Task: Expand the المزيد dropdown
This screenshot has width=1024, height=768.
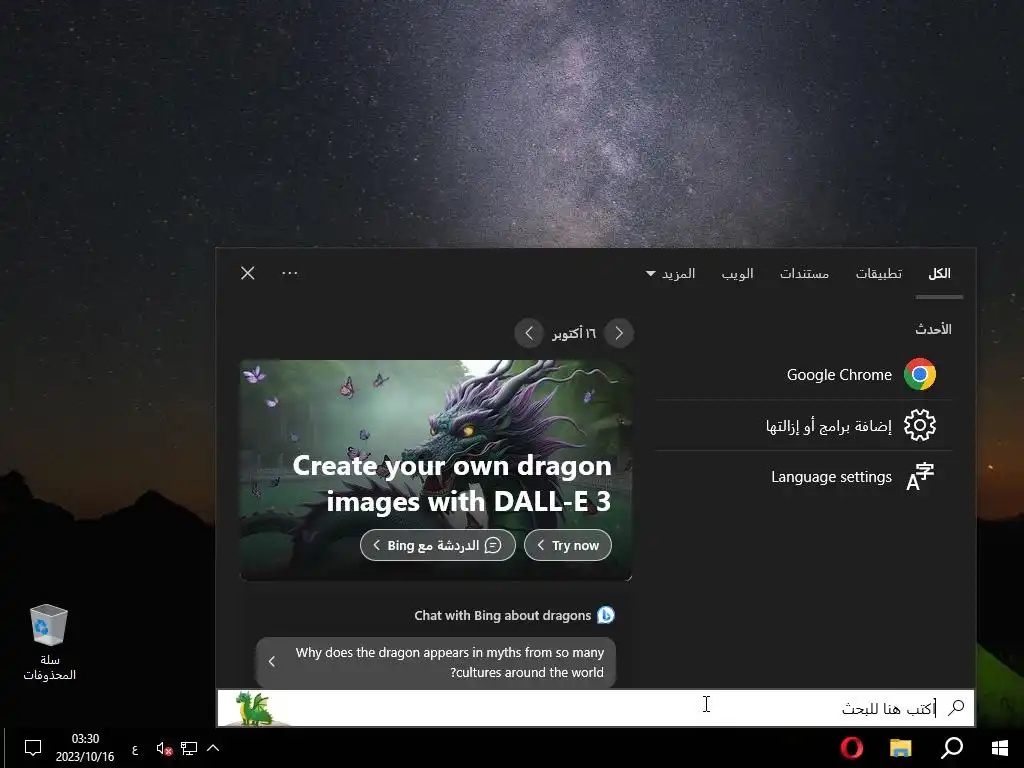Action: 671,274
